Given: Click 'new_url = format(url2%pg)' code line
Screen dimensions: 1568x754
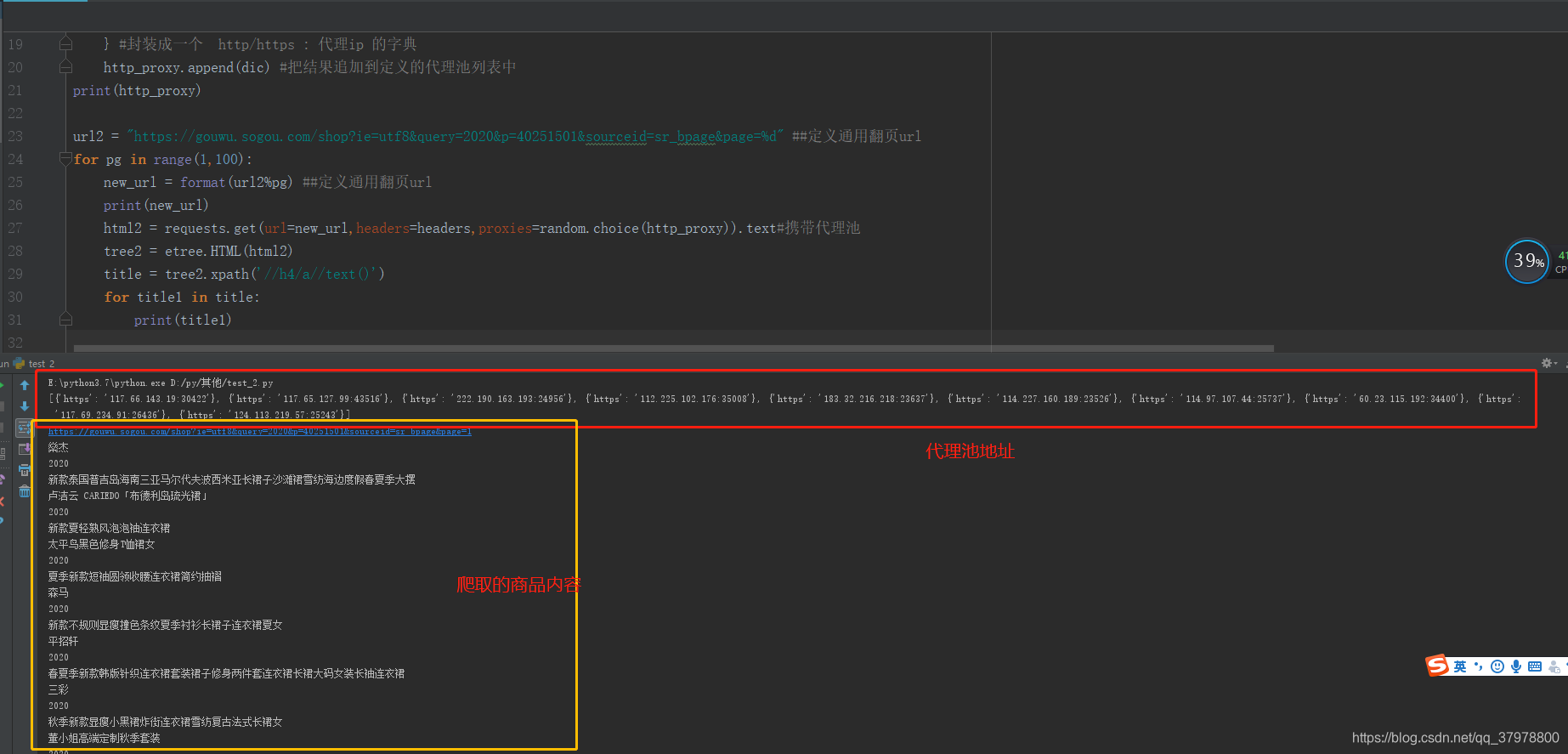Looking at the screenshot, I should pos(198,182).
